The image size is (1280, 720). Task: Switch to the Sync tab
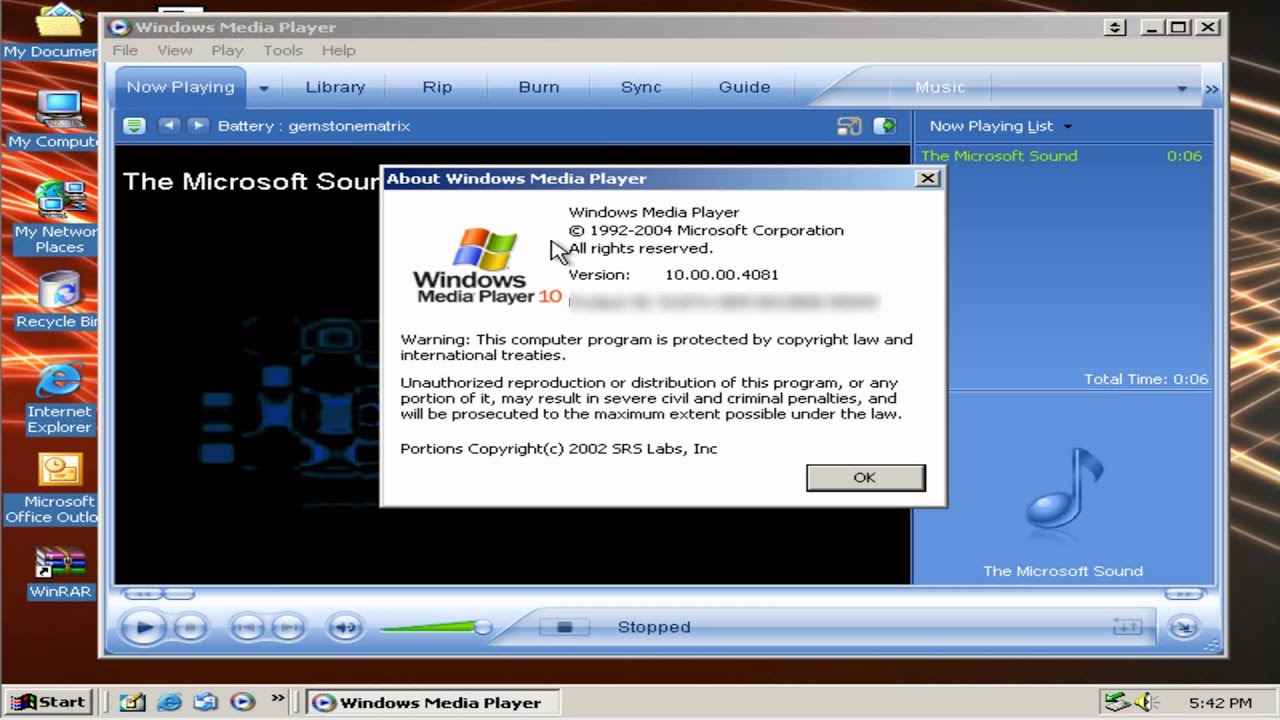pyautogui.click(x=641, y=87)
